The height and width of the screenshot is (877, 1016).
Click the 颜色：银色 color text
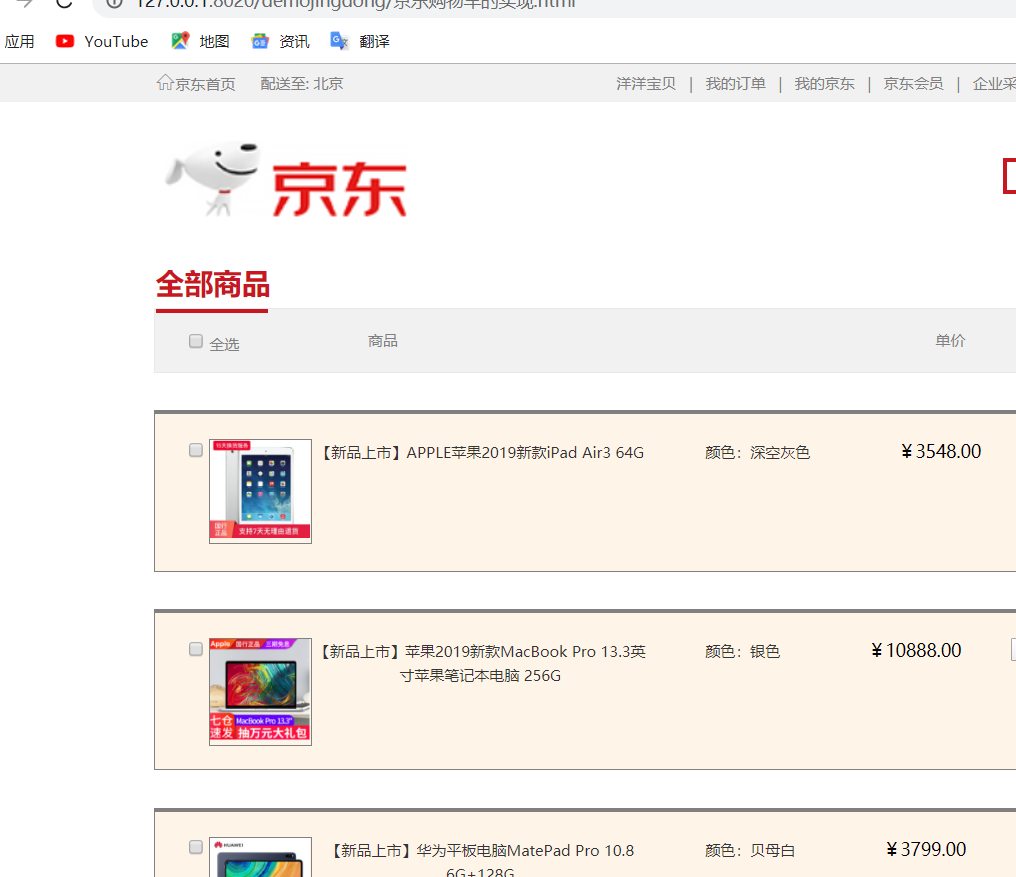(x=743, y=651)
